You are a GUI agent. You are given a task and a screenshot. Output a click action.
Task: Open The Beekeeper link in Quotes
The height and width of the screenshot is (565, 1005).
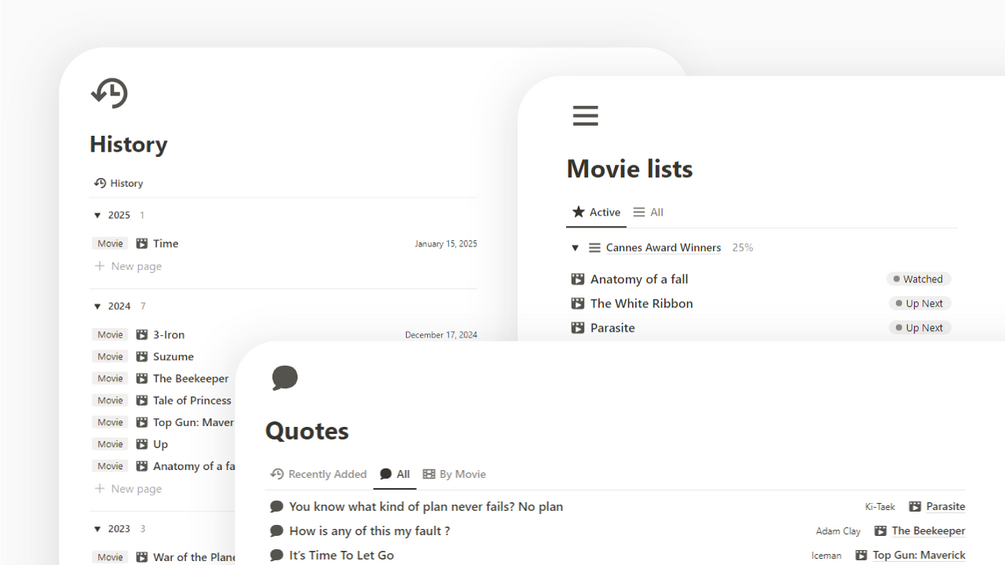click(928, 530)
